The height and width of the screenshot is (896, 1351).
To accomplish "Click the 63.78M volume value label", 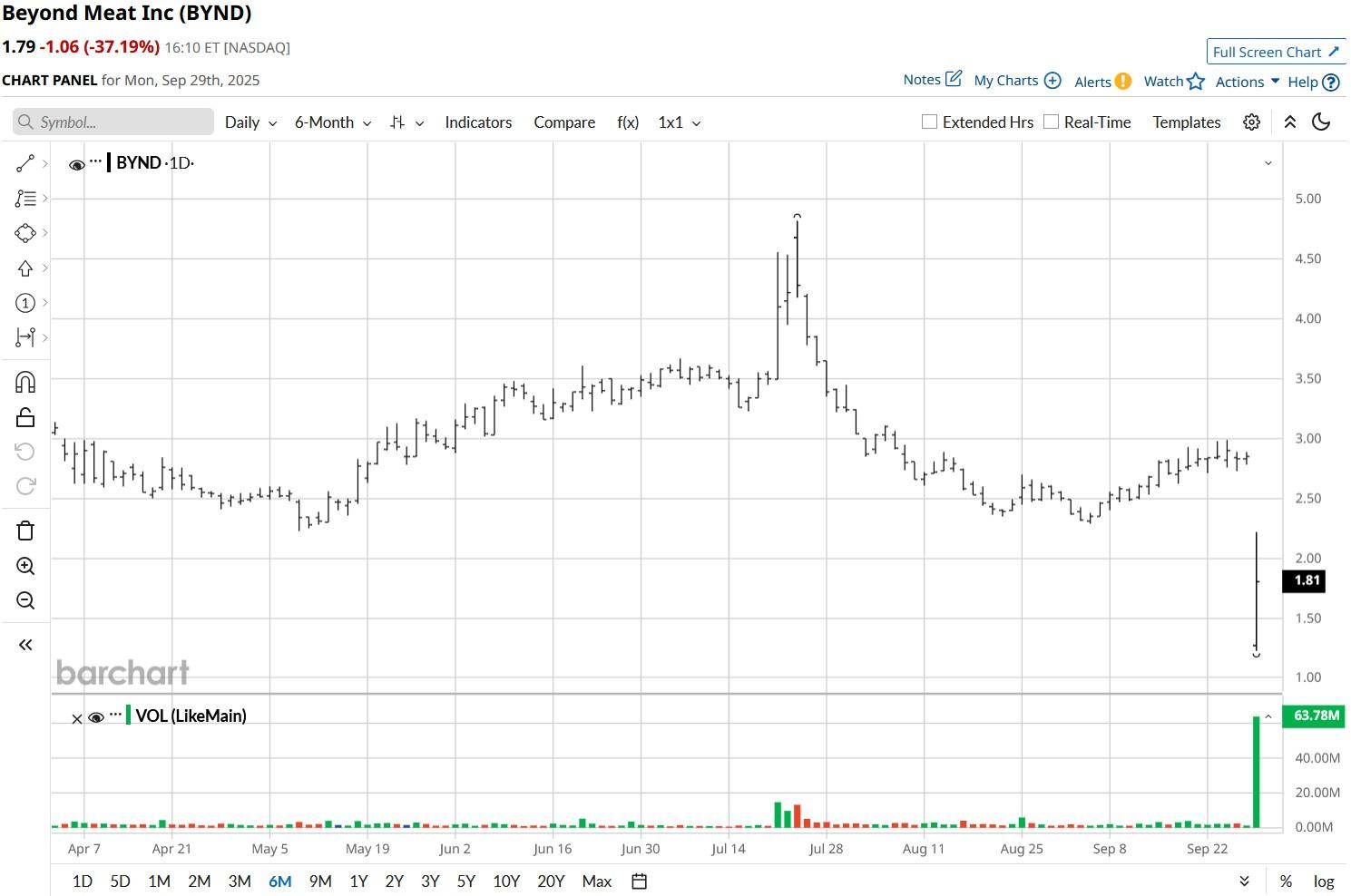I will (1315, 716).
